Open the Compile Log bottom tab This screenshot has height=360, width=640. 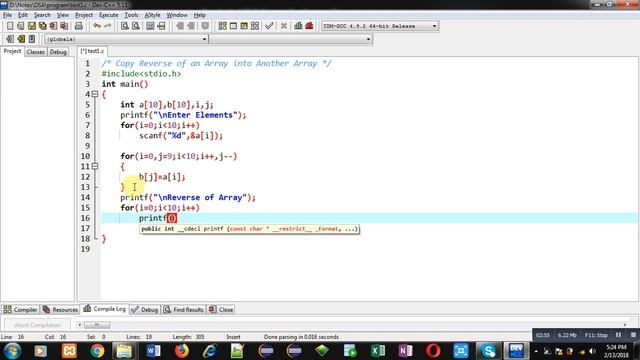(104, 309)
